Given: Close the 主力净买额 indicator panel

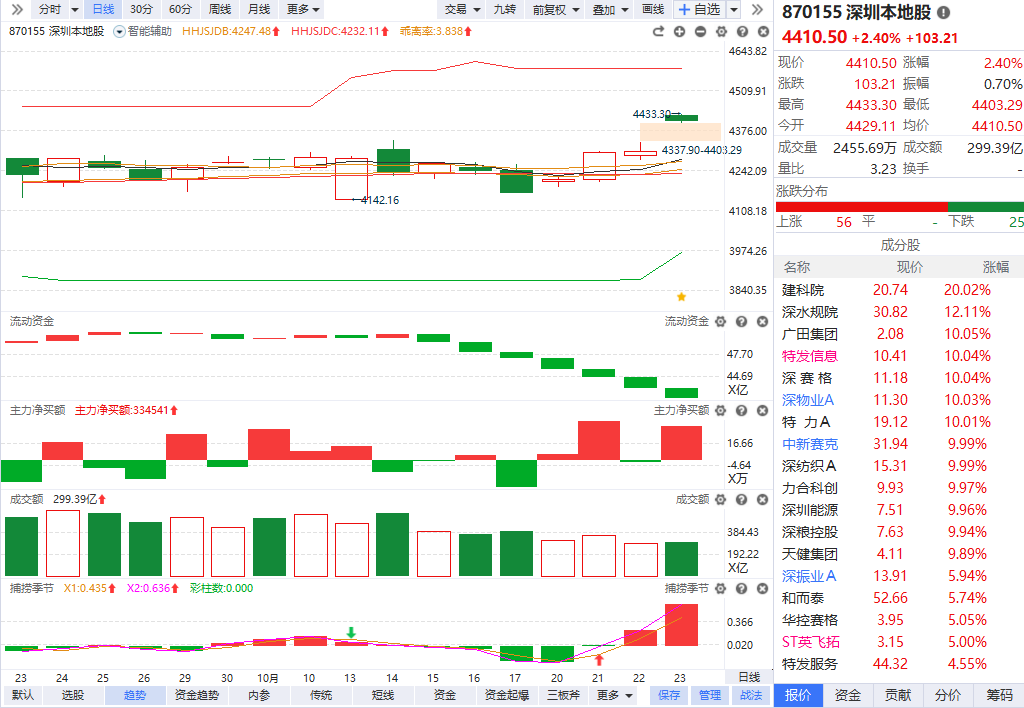Looking at the screenshot, I should (762, 410).
